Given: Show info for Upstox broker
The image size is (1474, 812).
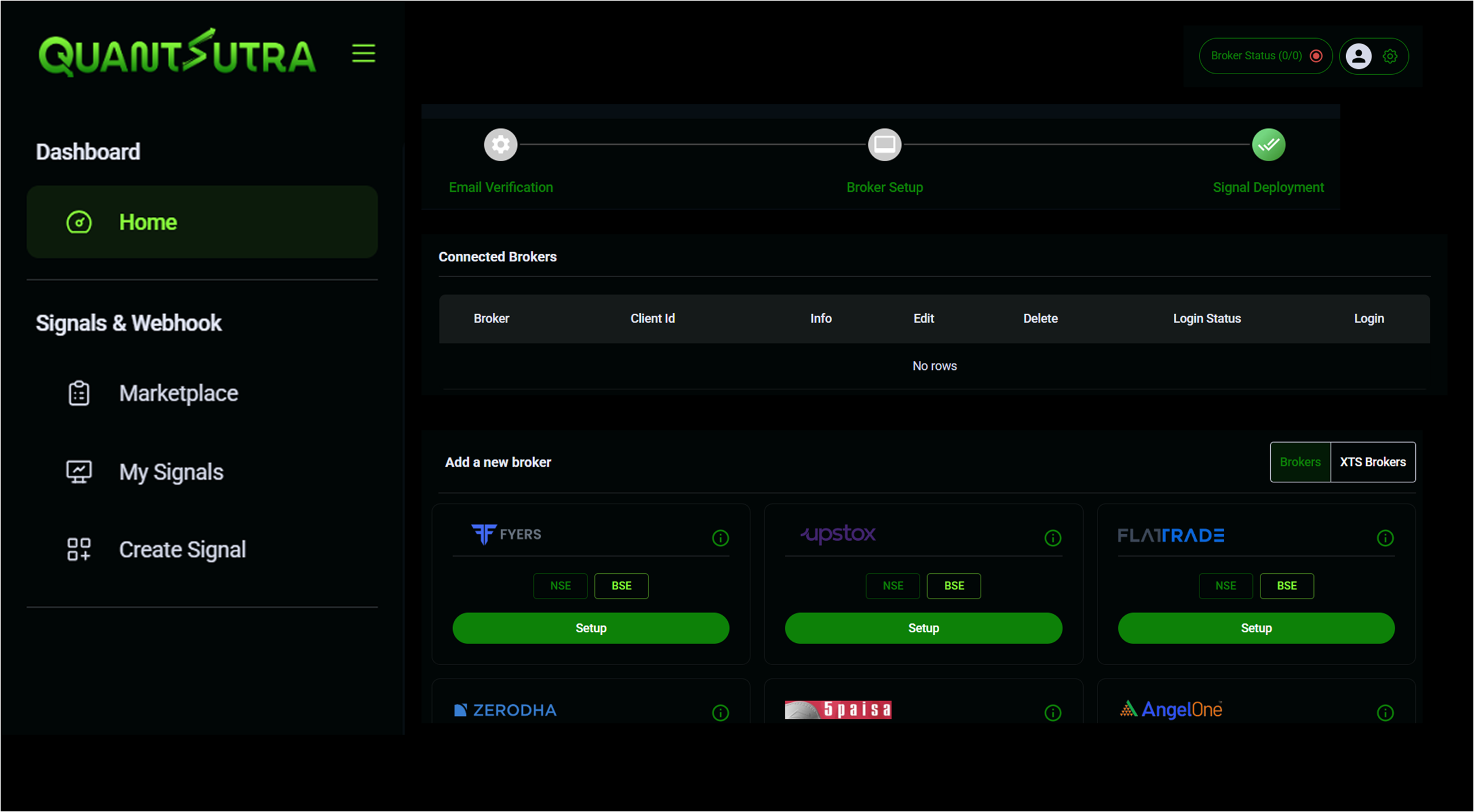Looking at the screenshot, I should click(x=1053, y=538).
